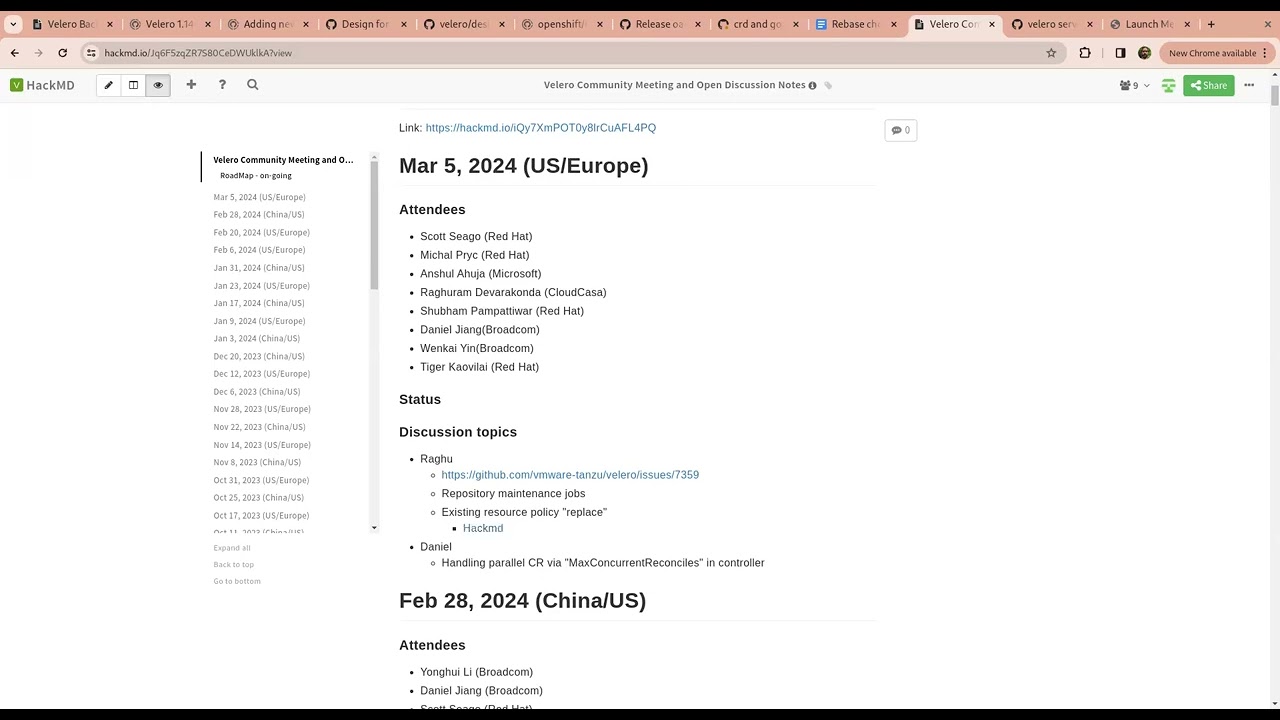Click Expand all in the table of contents
1280x720 pixels.
[232, 548]
